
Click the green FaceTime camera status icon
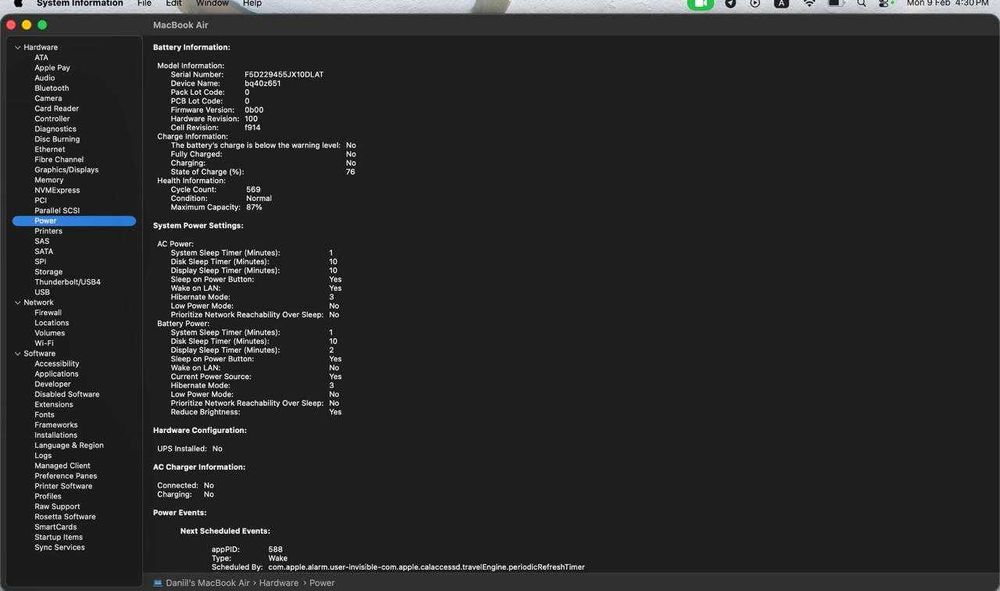click(700, 4)
